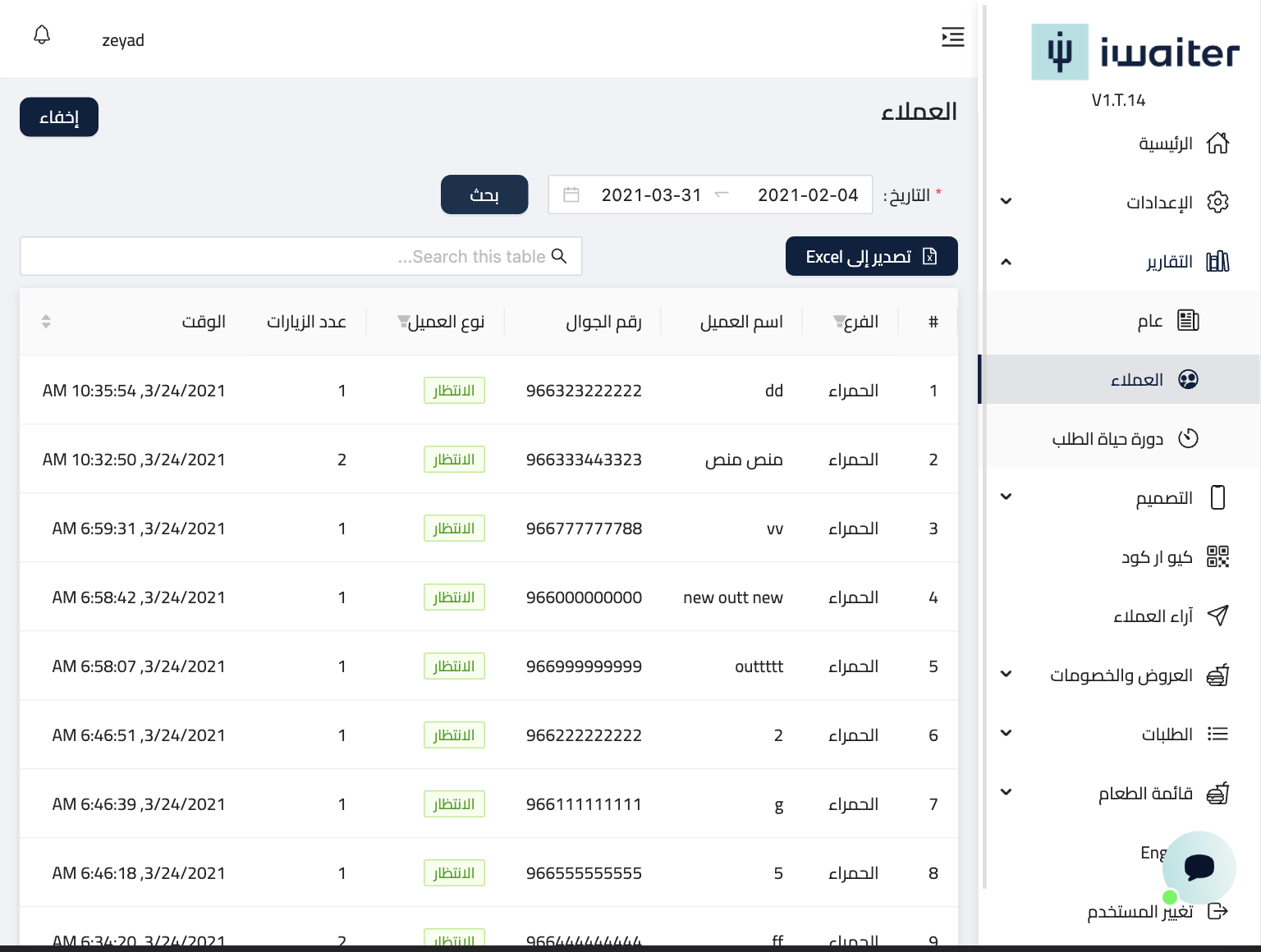This screenshot has height=952, width=1261.
Task: Open the عام general report
Action: pyautogui.click(x=1150, y=321)
